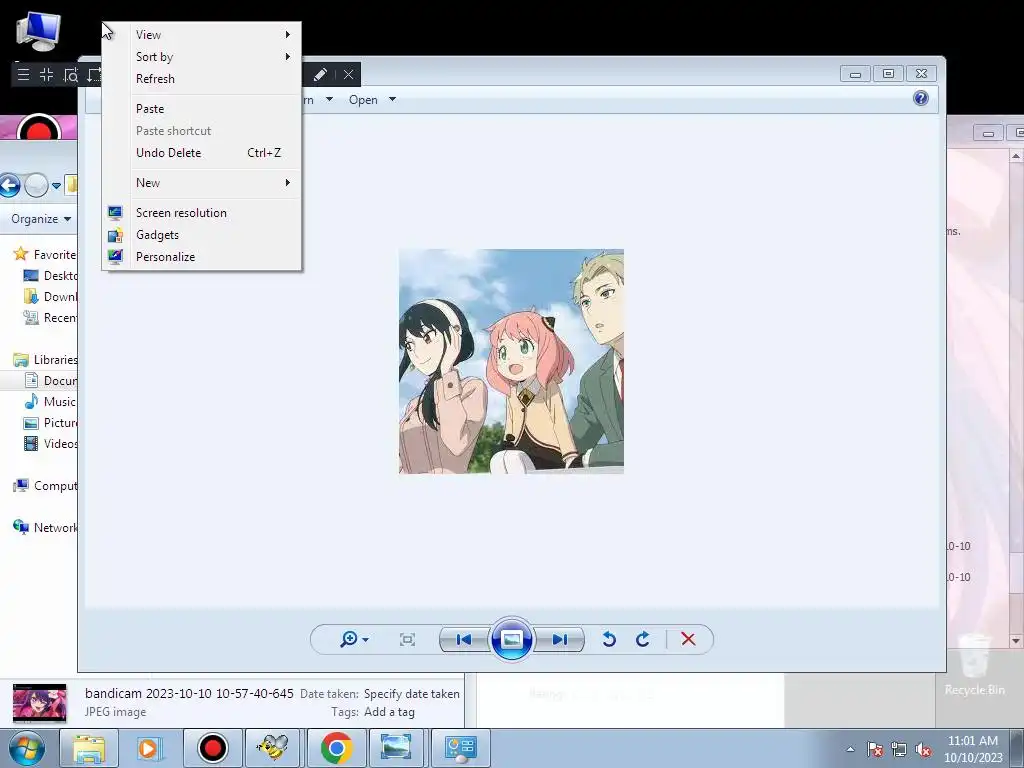Delete the photo with the red X

(x=688, y=639)
